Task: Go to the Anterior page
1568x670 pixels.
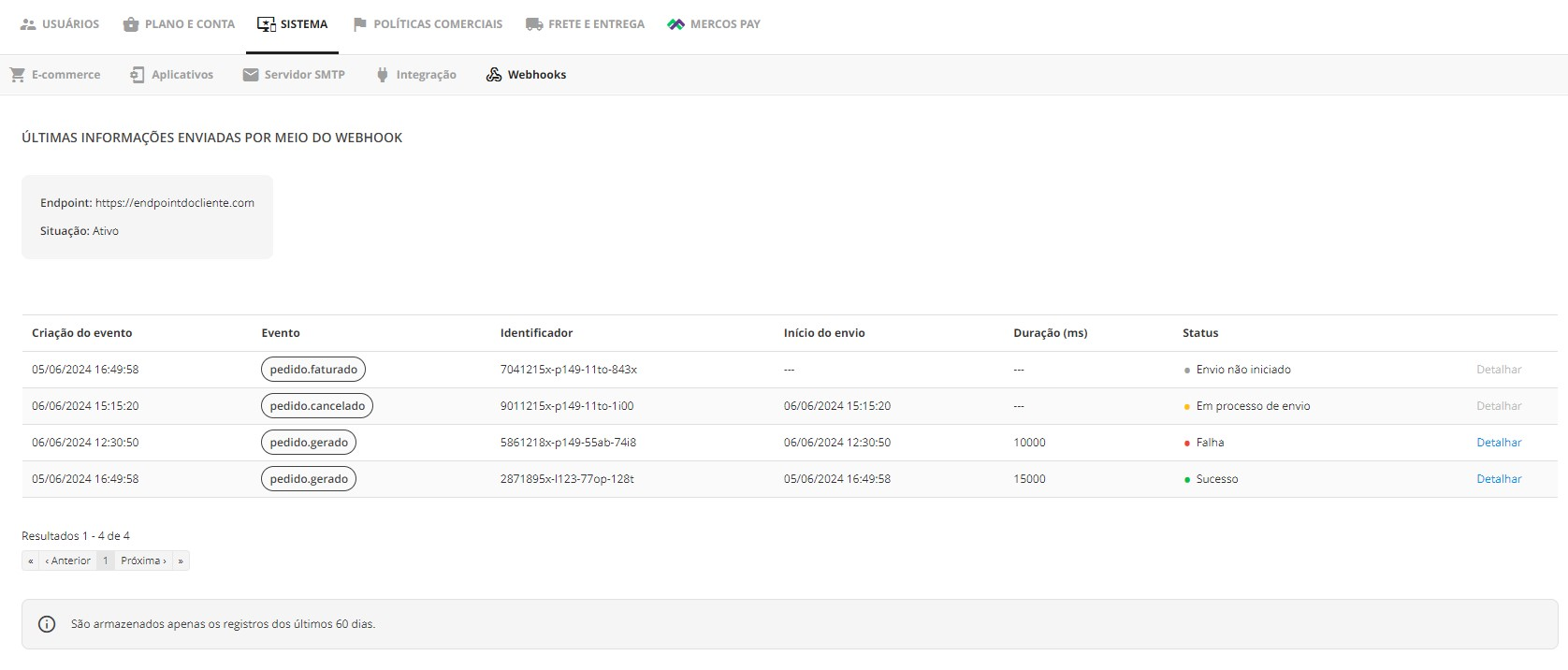Action: point(67,561)
